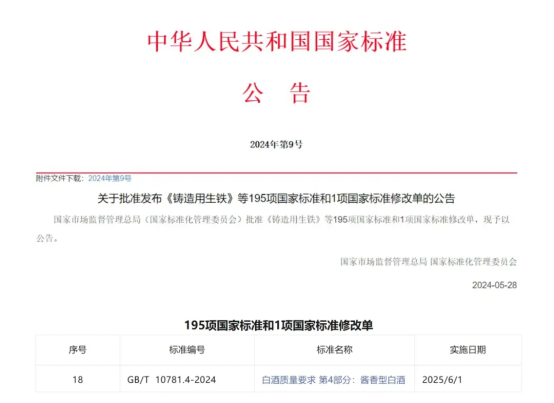Click the 附件文件下载 label
Screen dimensions: 554x403
[60, 178]
